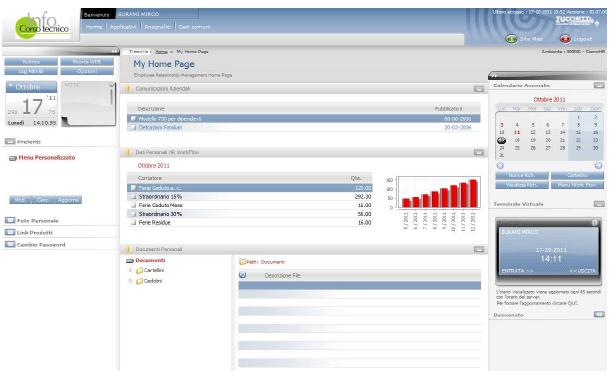
Task: Expand the Benvenuto panel
Action: pos(599,314)
